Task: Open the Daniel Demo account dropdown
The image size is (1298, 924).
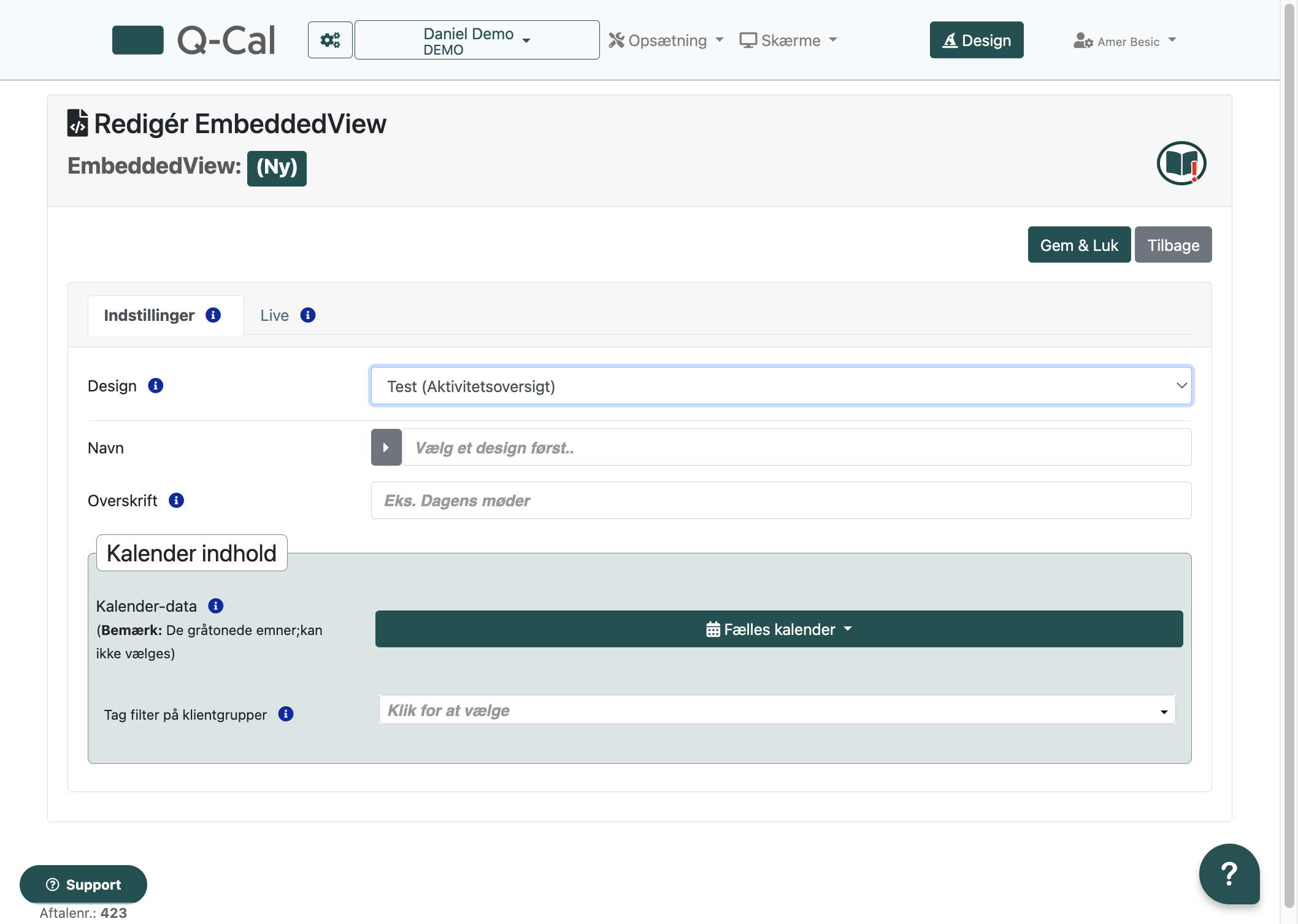Action: pos(477,40)
